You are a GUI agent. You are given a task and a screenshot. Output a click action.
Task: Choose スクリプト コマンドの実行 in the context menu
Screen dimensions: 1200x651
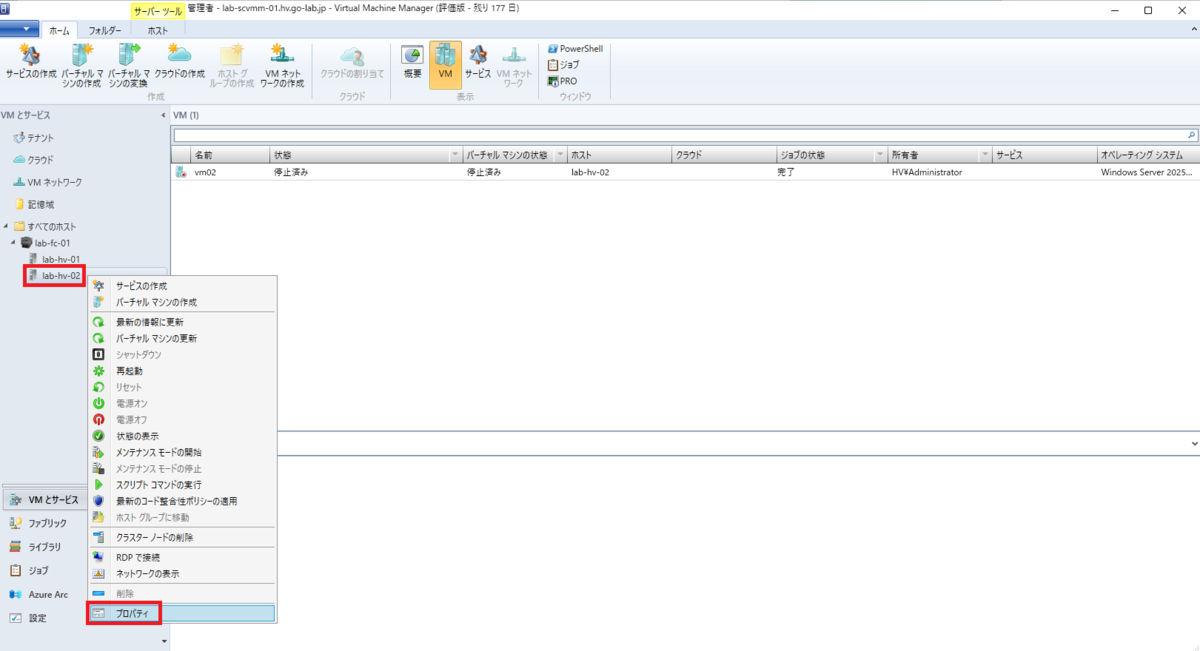183,485
